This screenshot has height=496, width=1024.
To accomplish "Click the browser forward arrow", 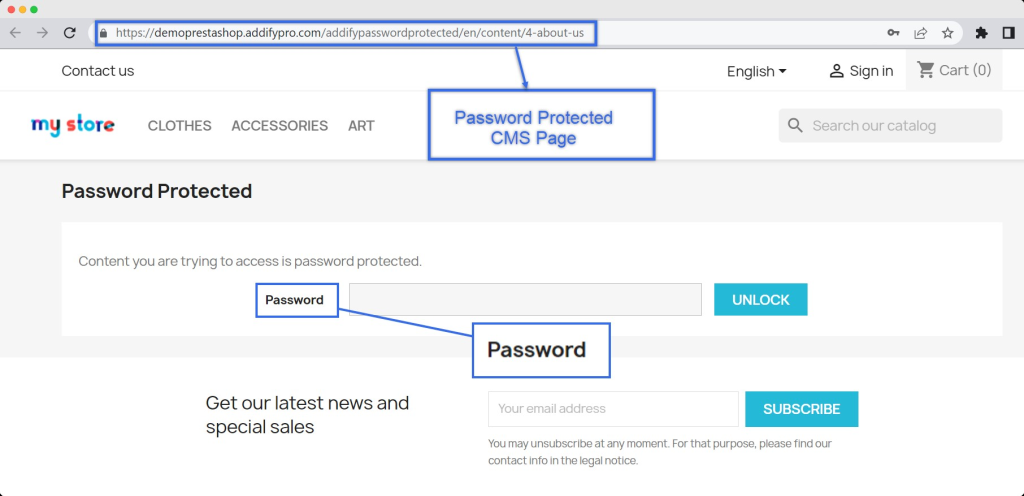I will 42,33.
